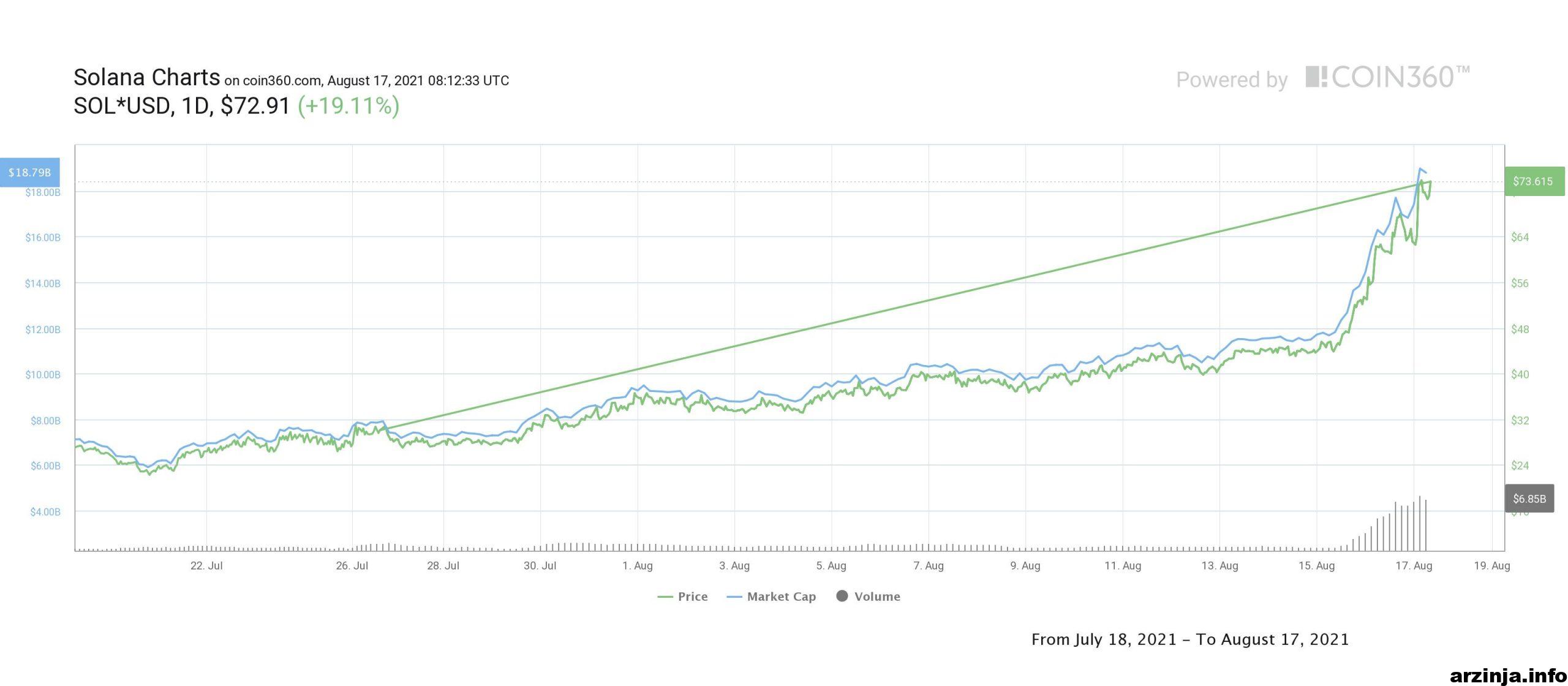Click the +19.11% change value
This screenshot has height=686, width=1568.
pos(349,106)
